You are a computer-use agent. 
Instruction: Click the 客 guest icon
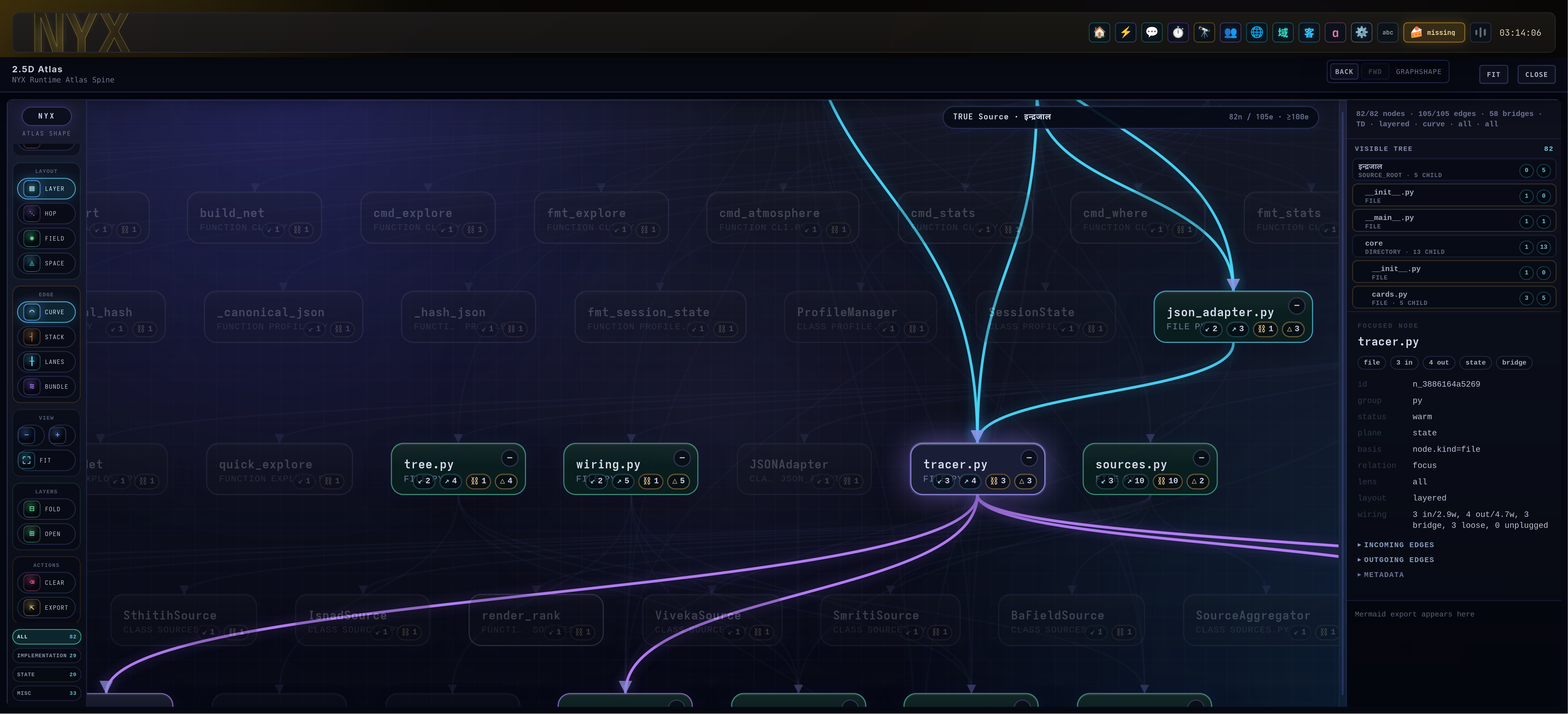point(1309,32)
